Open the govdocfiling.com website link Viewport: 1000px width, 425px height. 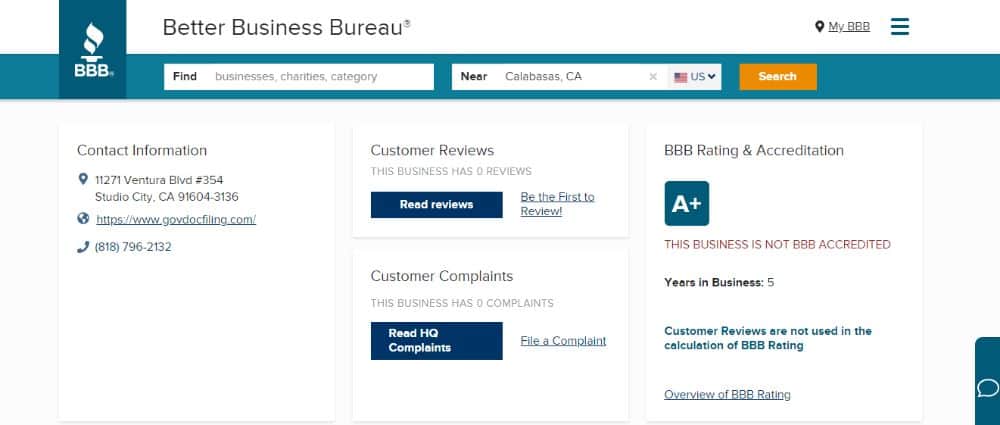tap(176, 220)
